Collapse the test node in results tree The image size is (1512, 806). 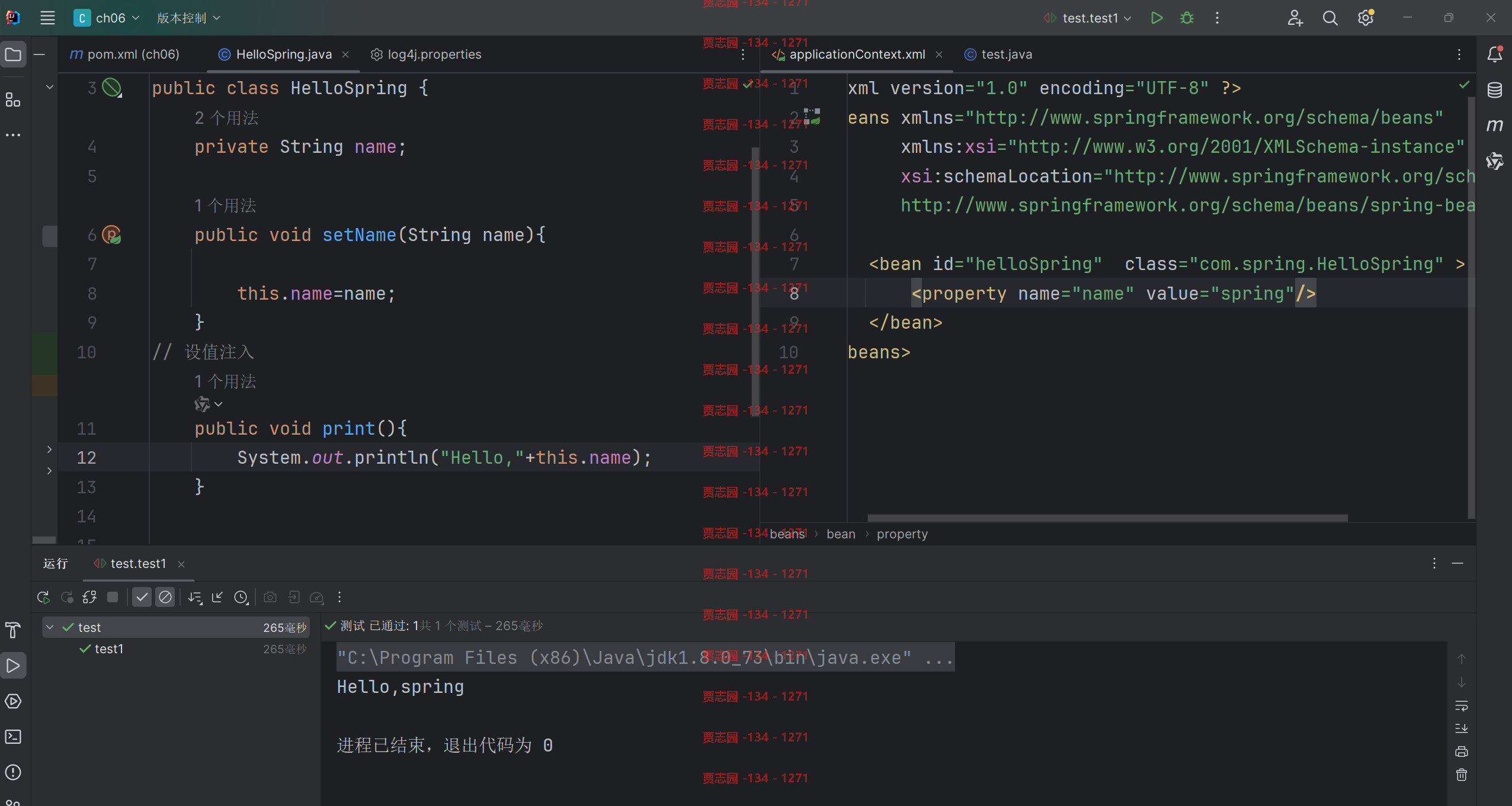(x=50, y=627)
